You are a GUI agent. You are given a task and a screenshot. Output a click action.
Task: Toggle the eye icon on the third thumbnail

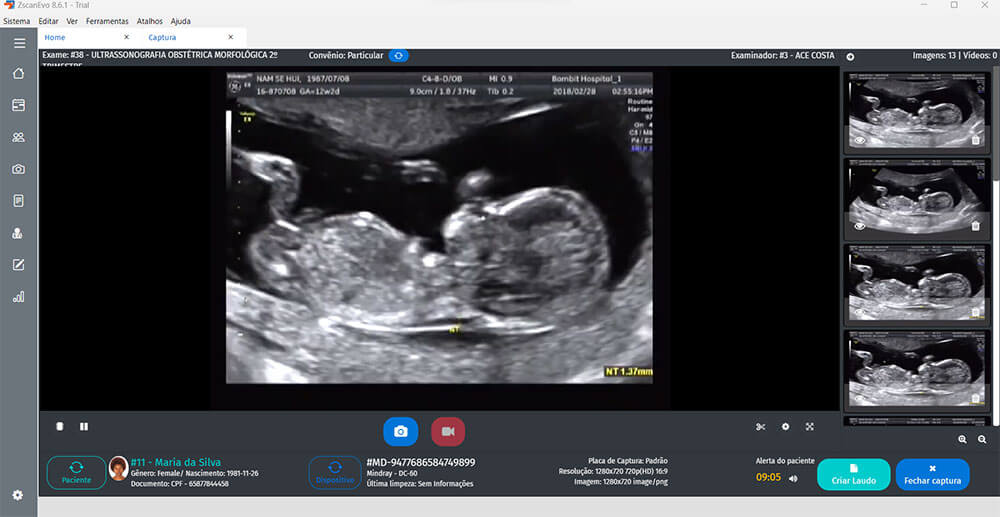pos(860,312)
